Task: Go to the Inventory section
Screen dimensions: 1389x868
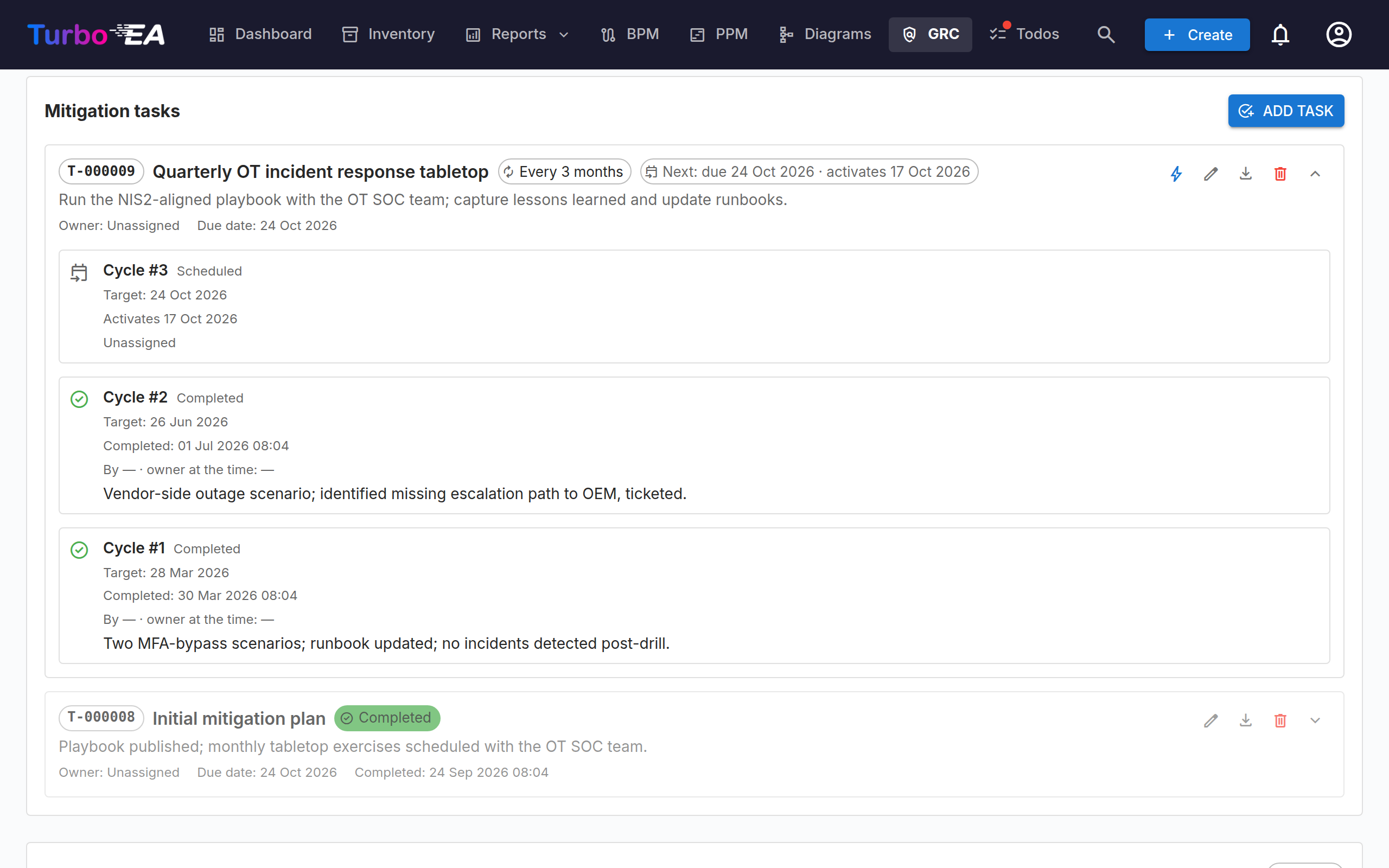Action: pyautogui.click(x=388, y=34)
